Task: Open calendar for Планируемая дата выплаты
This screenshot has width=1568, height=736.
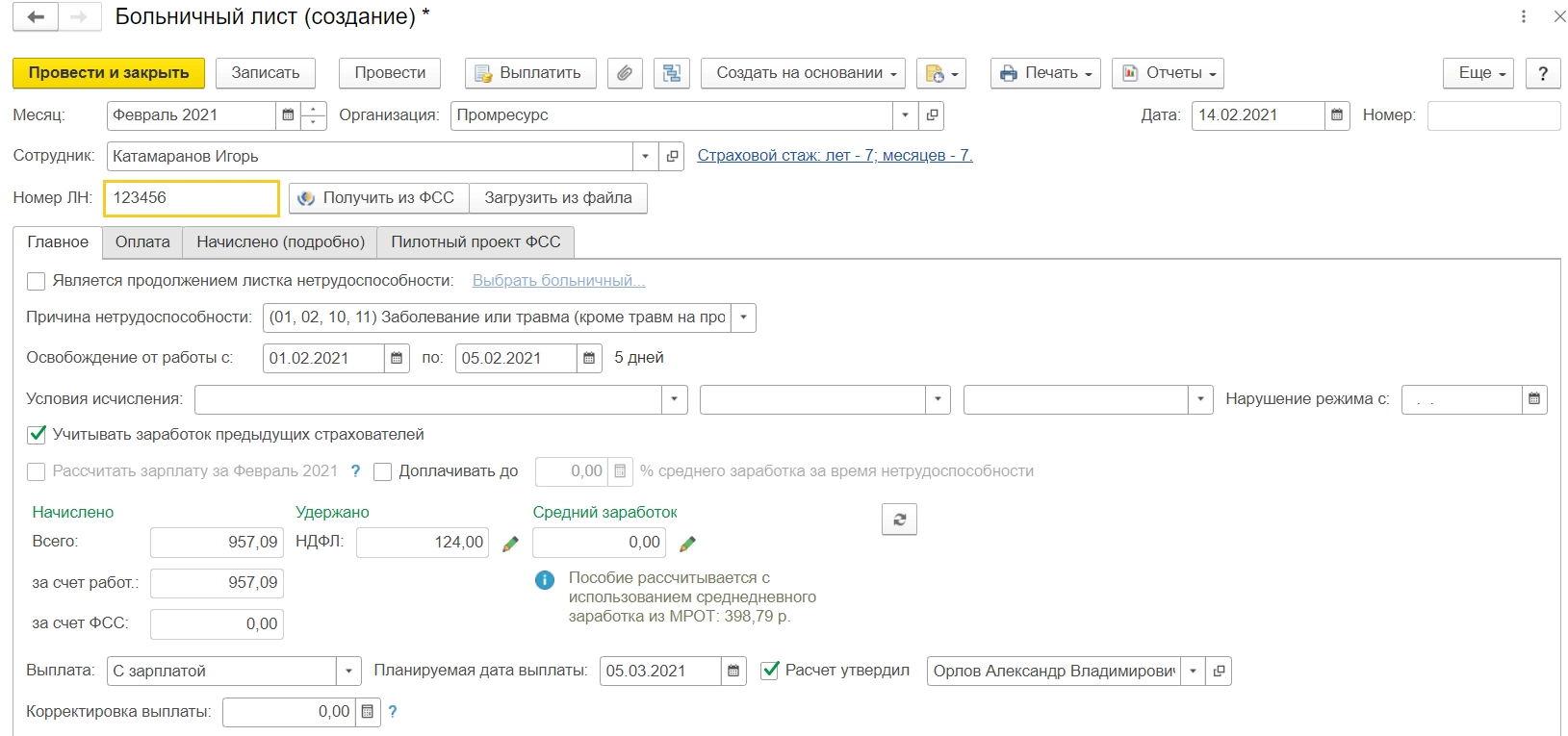Action: (733, 672)
